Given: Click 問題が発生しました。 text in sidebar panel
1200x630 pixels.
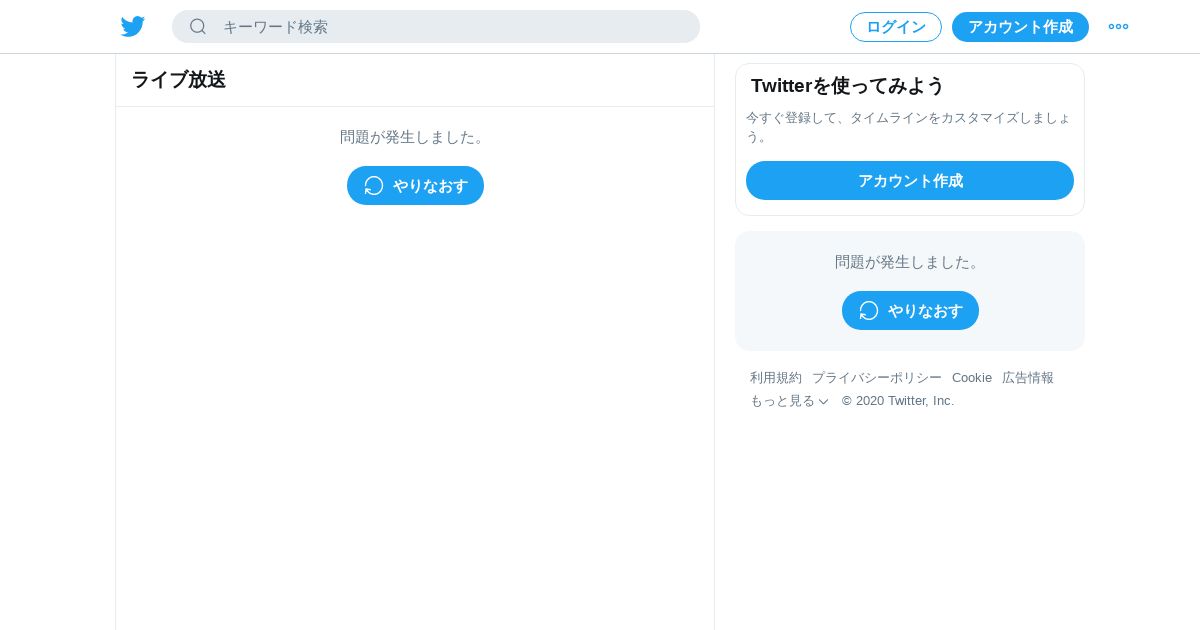Looking at the screenshot, I should coord(910,262).
